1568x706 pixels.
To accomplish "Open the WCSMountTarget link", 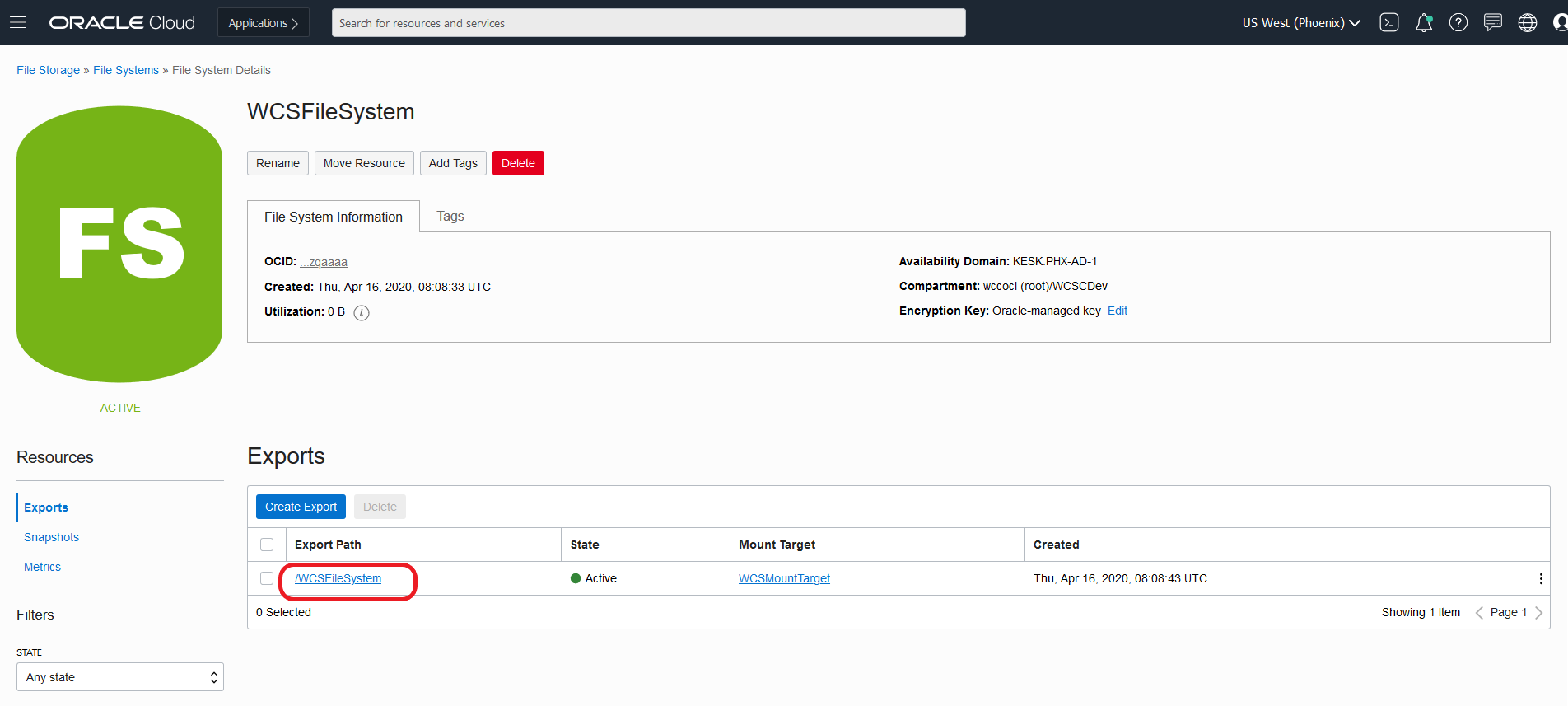I will (784, 578).
